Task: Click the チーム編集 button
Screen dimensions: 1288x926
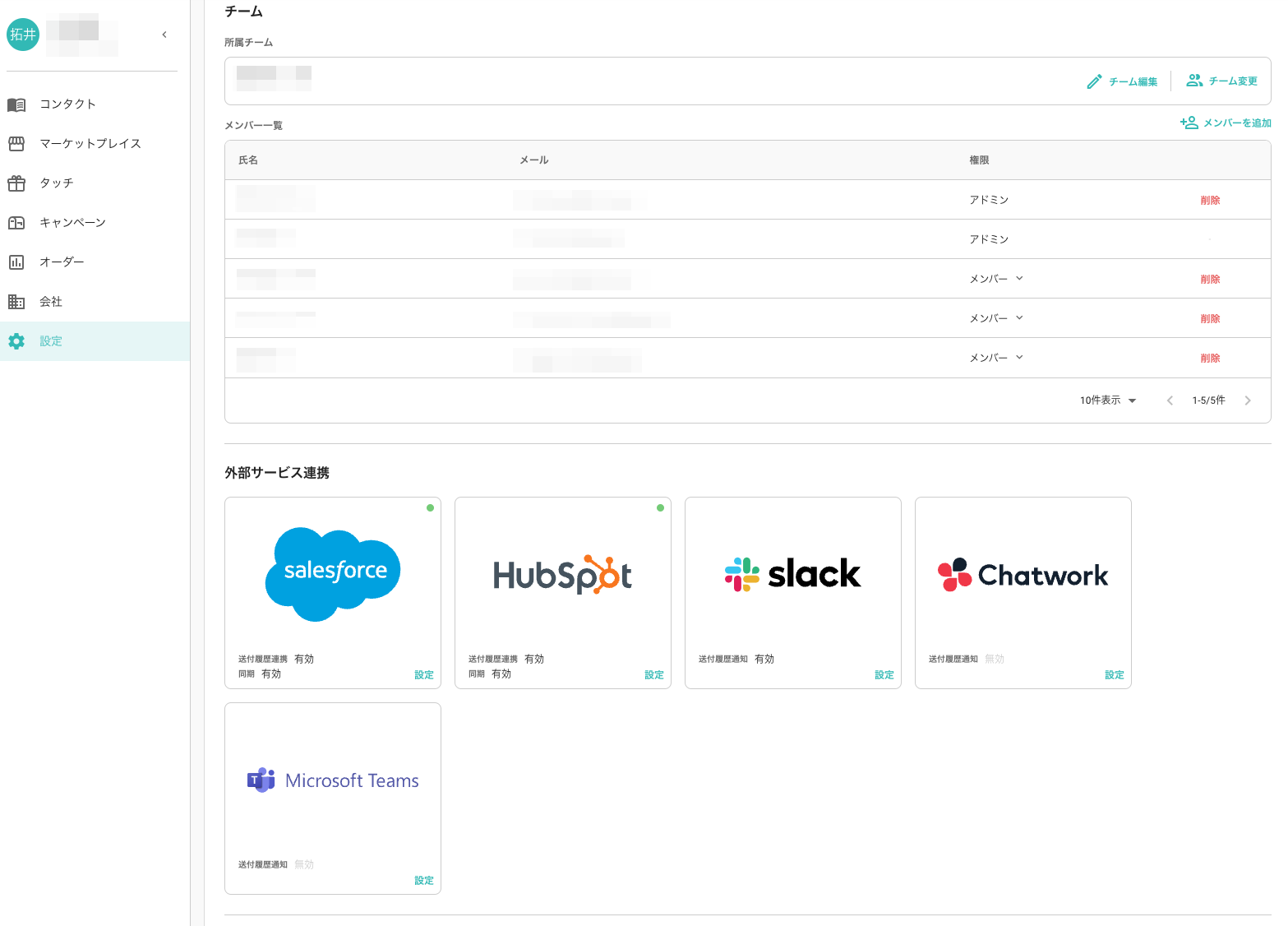Action: click(x=1122, y=81)
